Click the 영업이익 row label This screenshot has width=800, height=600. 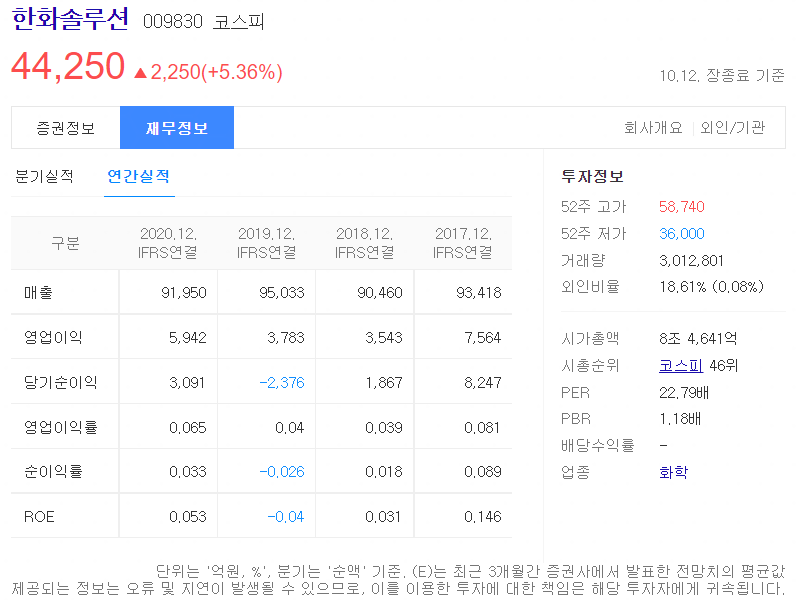click(x=53, y=337)
